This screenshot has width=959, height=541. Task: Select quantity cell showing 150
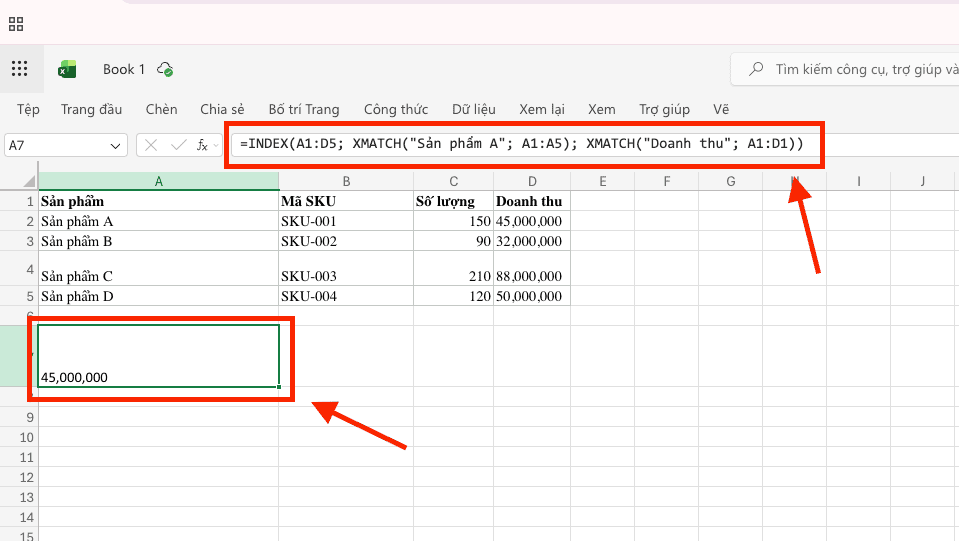point(453,221)
